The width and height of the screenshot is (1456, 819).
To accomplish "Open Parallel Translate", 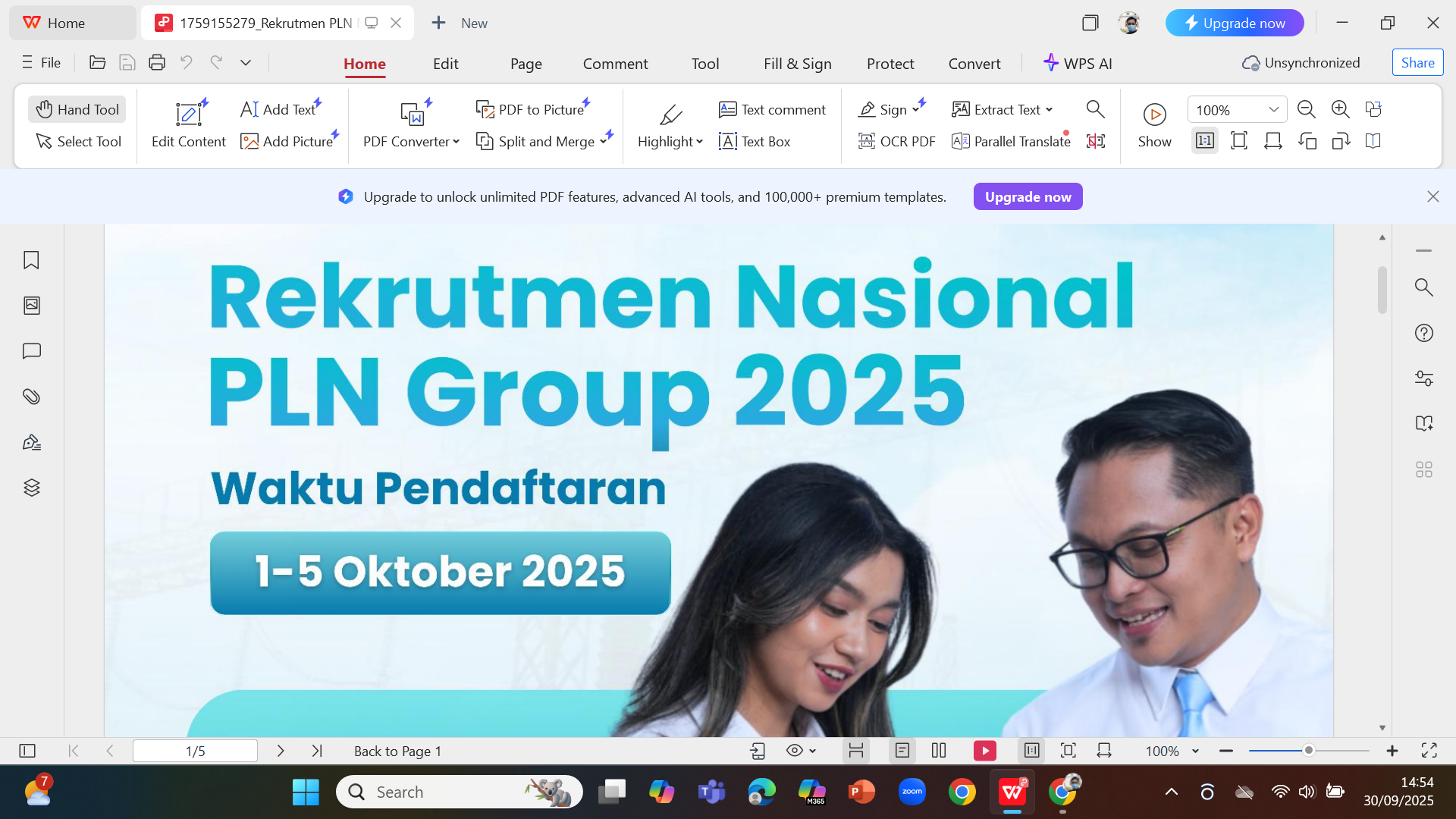I will click(x=1011, y=141).
